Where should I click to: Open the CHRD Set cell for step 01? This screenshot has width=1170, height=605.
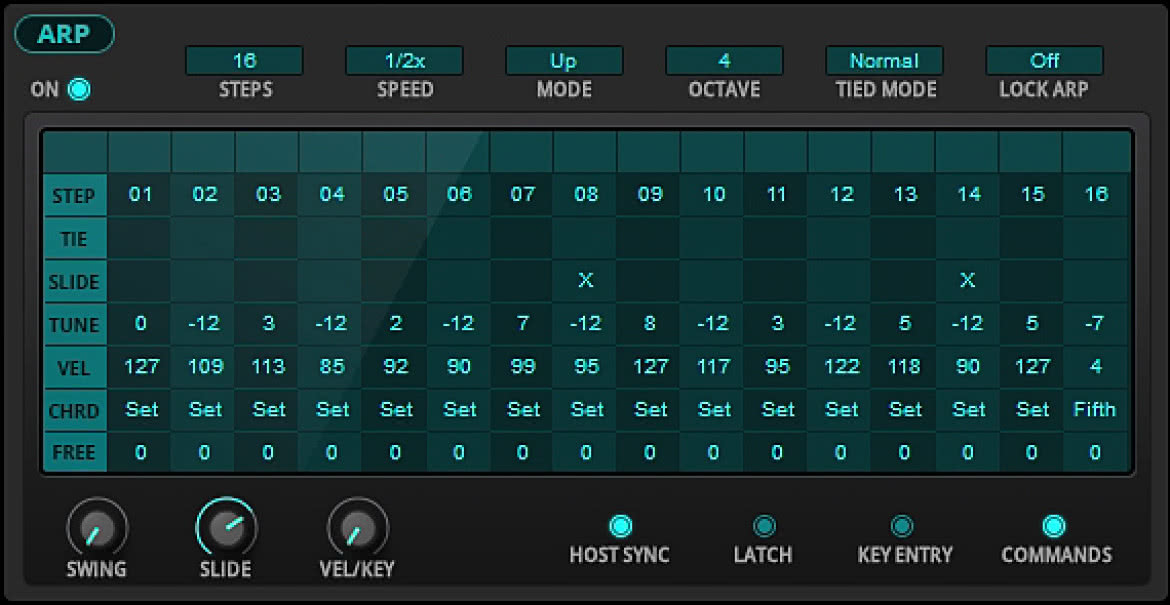(140, 410)
